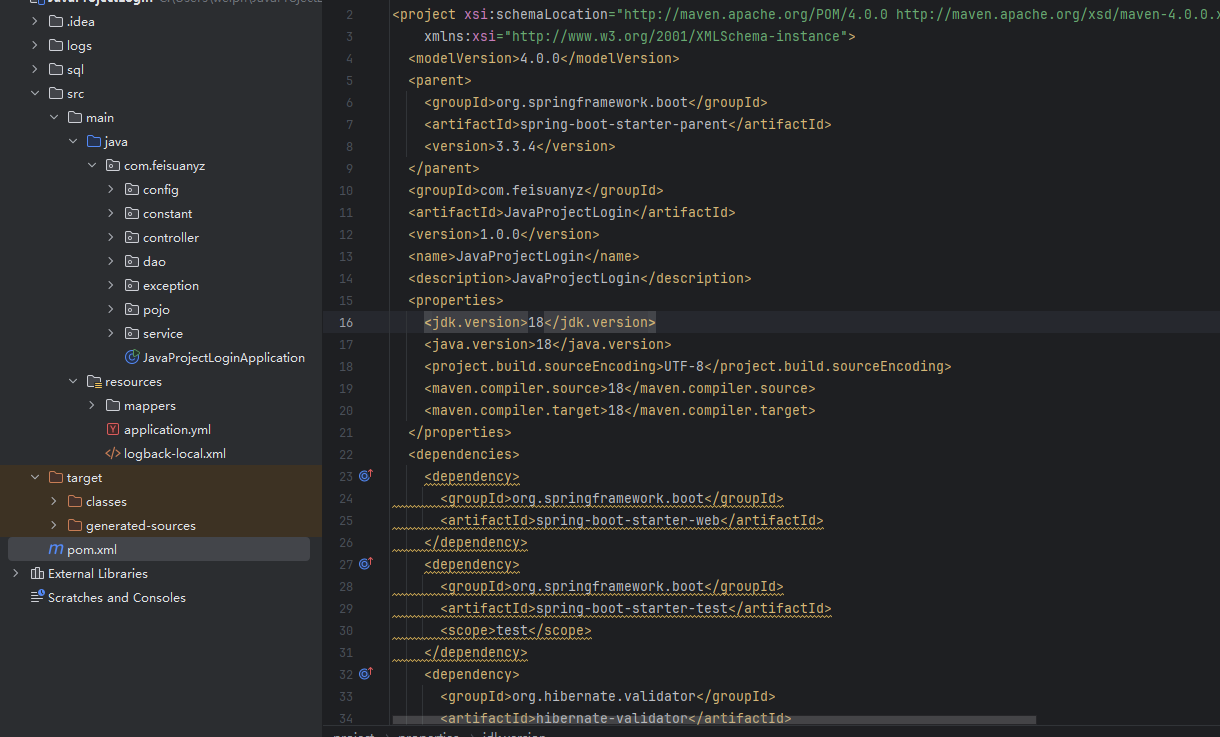Click the orange target folder icon

click(x=56, y=477)
